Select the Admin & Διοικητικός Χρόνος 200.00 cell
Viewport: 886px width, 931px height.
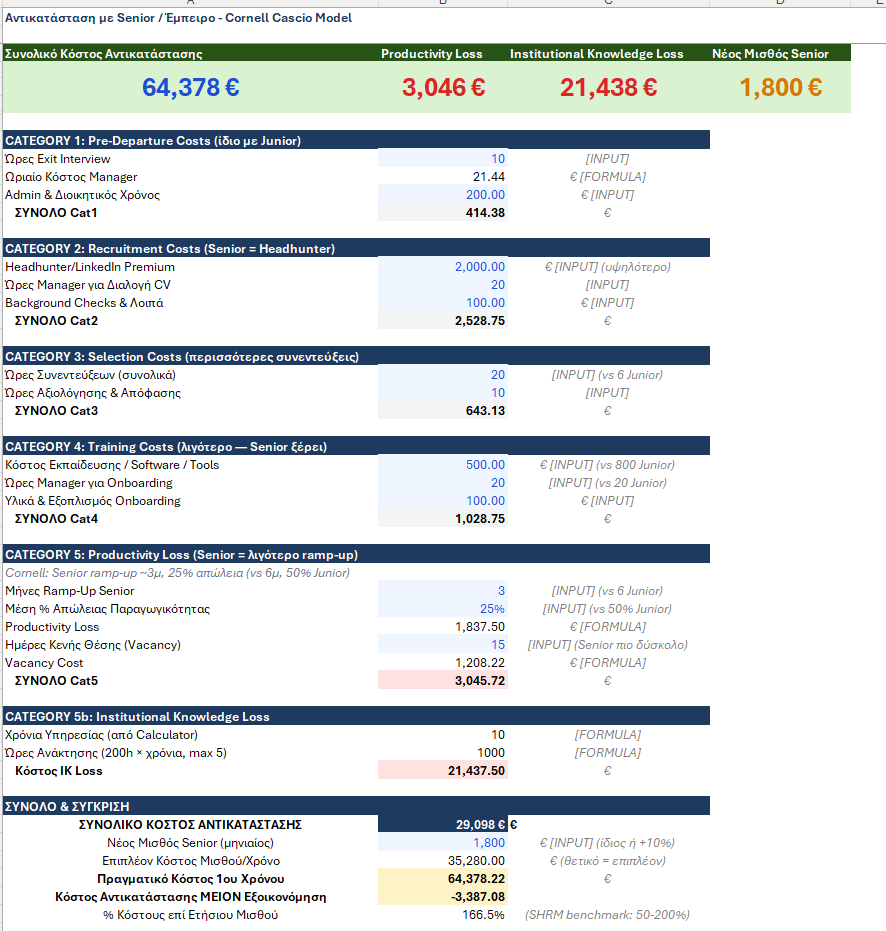click(x=443, y=195)
